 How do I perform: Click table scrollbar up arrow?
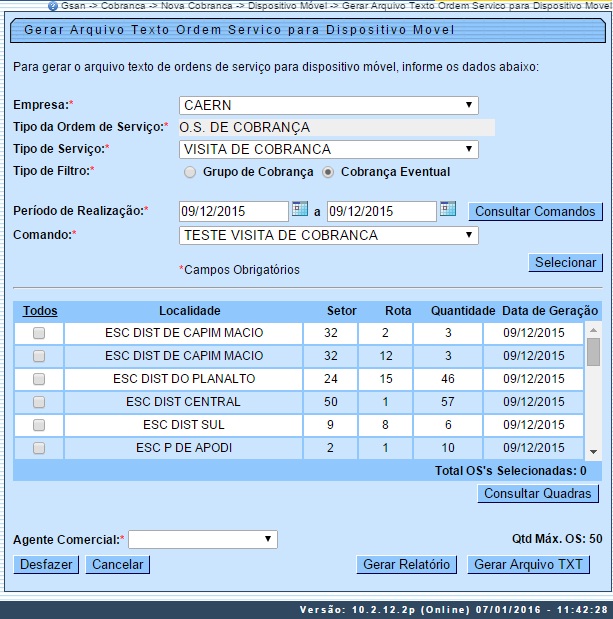593,329
